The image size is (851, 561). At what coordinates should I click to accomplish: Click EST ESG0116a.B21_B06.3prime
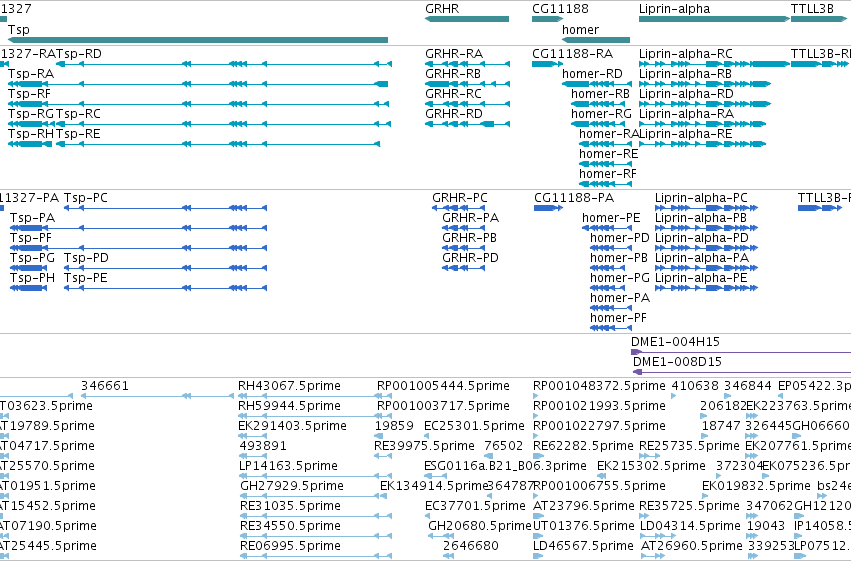pos(505,467)
